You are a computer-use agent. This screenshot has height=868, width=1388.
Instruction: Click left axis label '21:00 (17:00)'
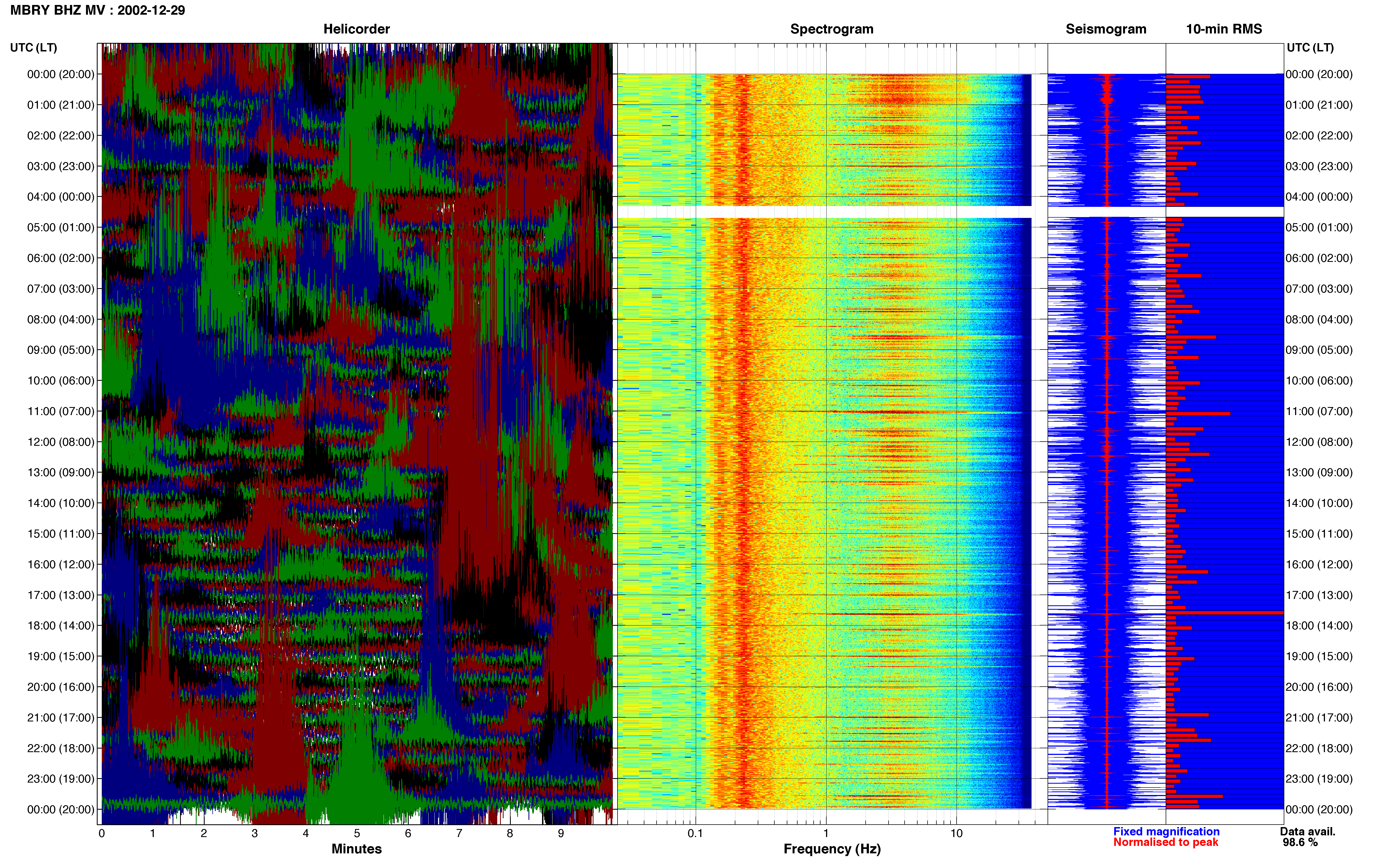tap(61, 718)
